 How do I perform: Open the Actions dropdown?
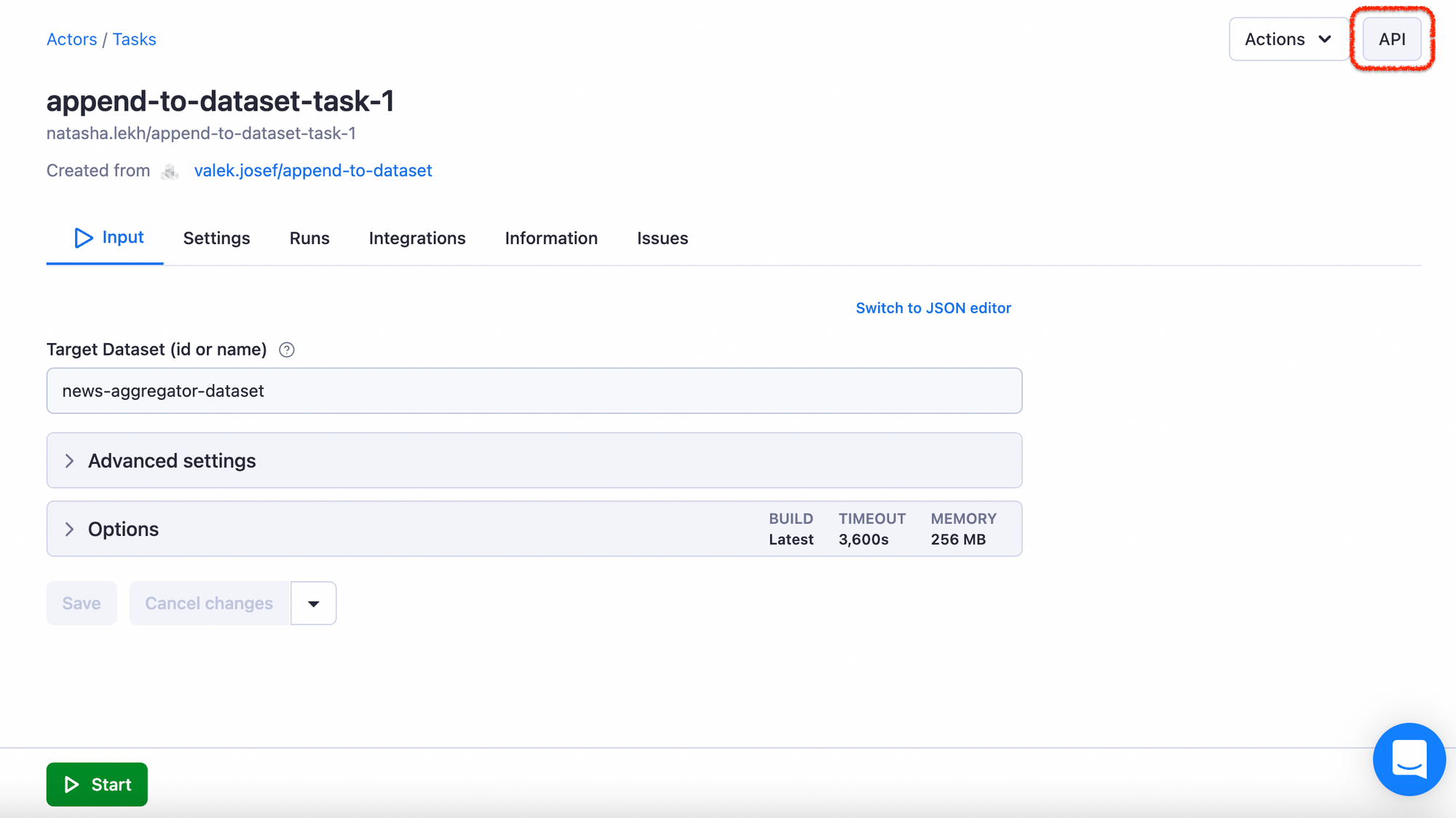click(x=1288, y=39)
